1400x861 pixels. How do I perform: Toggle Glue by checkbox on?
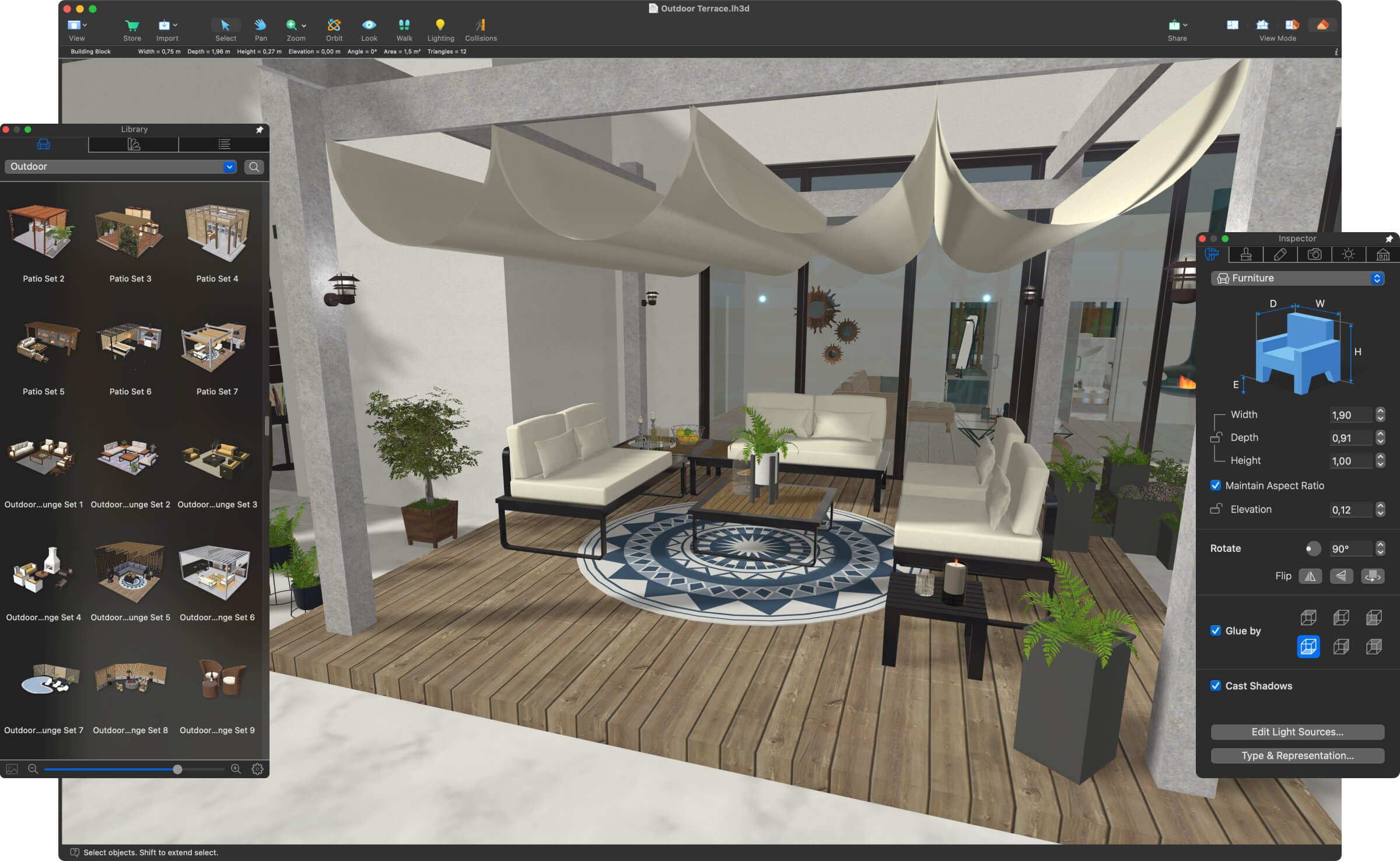pos(1215,631)
